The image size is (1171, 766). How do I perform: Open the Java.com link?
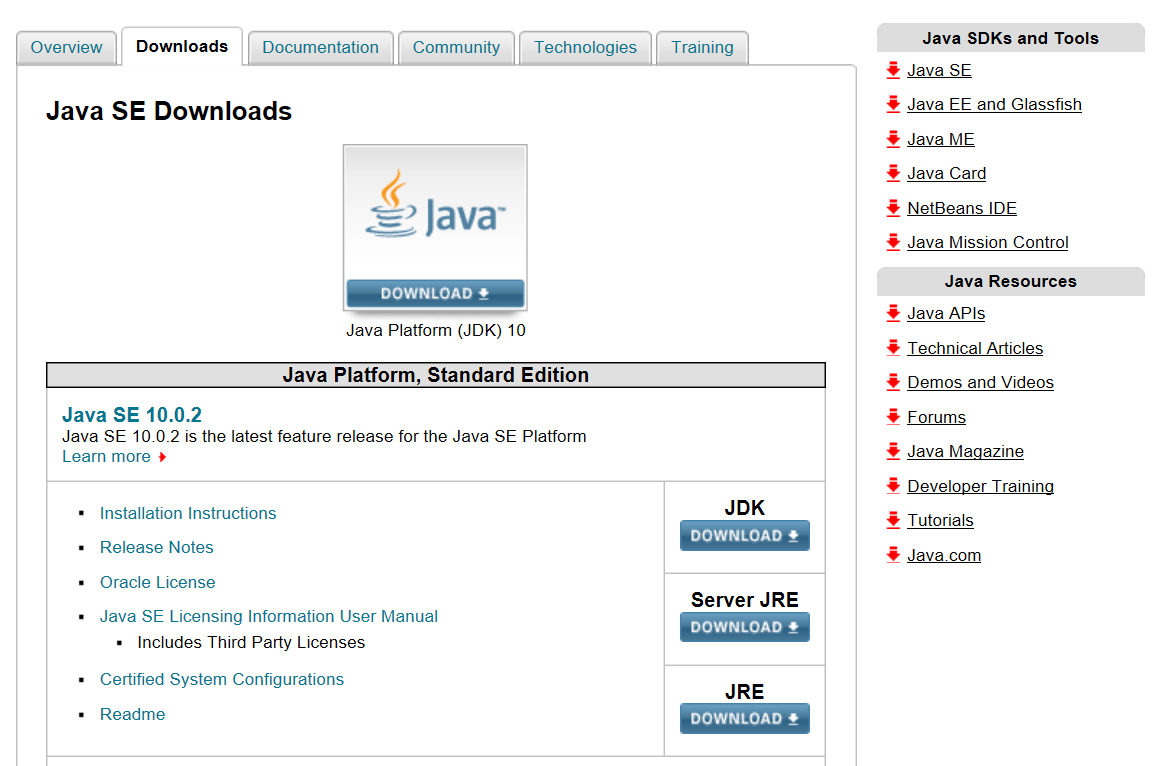[944, 556]
